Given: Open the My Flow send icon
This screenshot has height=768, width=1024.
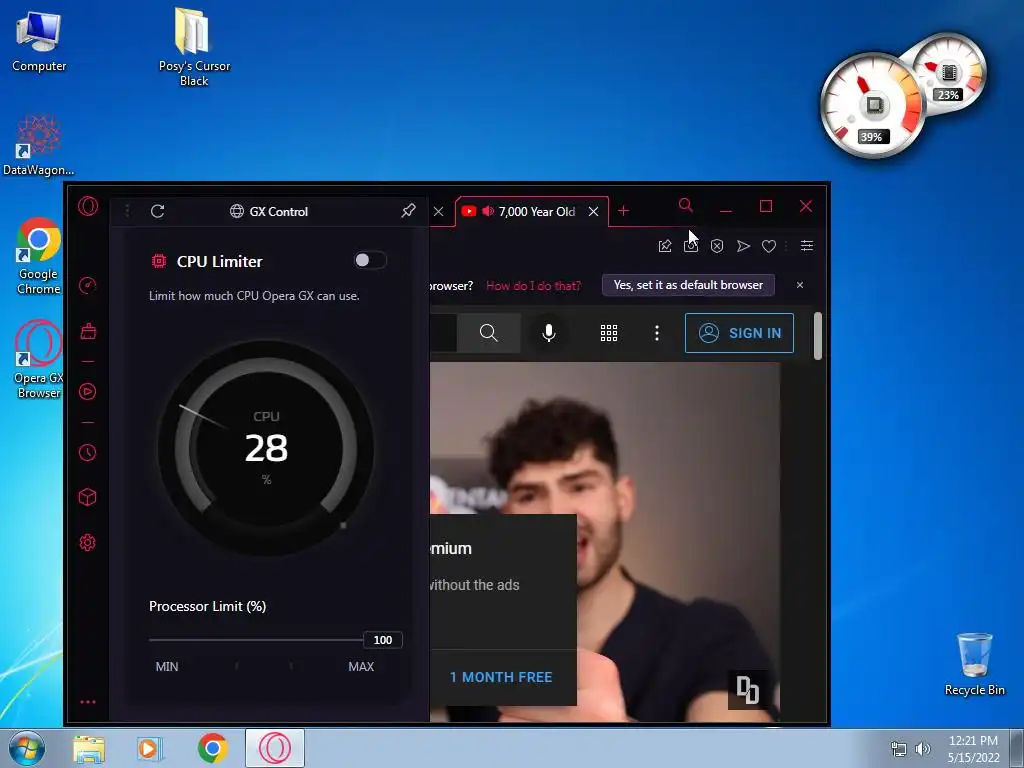Looking at the screenshot, I should click(x=743, y=246).
